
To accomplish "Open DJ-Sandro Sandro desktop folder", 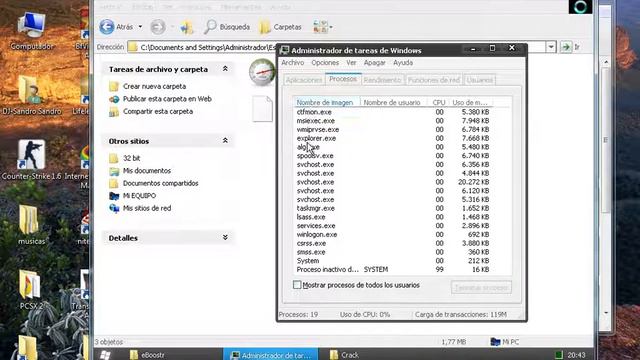I will [x=32, y=95].
